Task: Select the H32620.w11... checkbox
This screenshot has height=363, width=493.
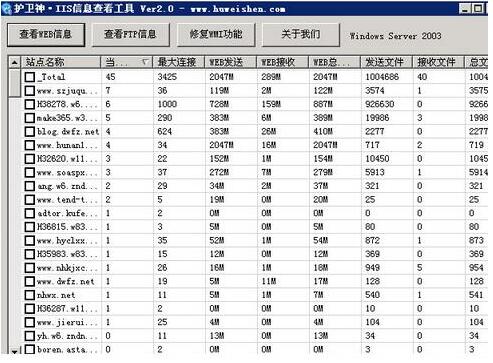Action: (x=30, y=159)
